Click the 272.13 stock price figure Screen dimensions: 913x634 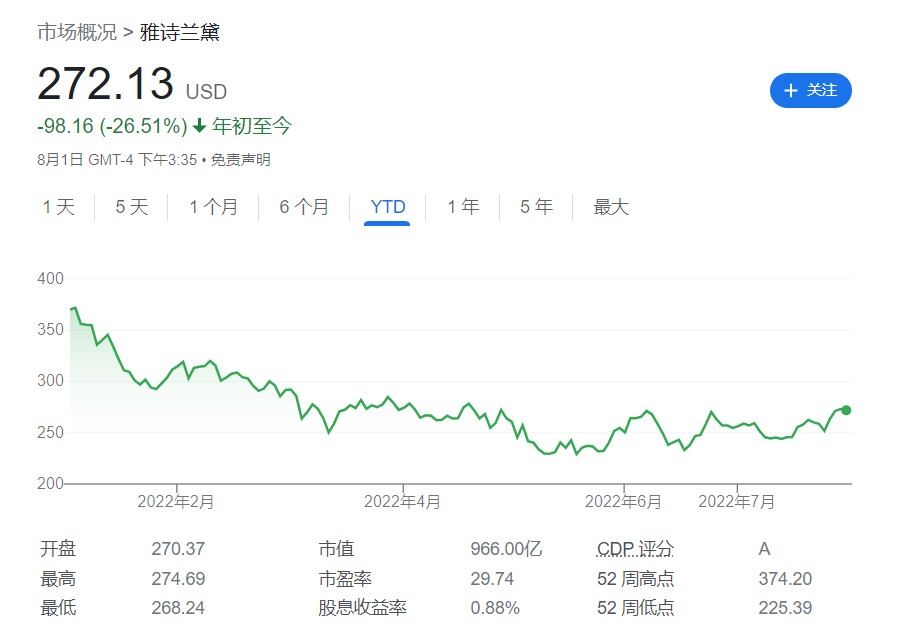105,84
